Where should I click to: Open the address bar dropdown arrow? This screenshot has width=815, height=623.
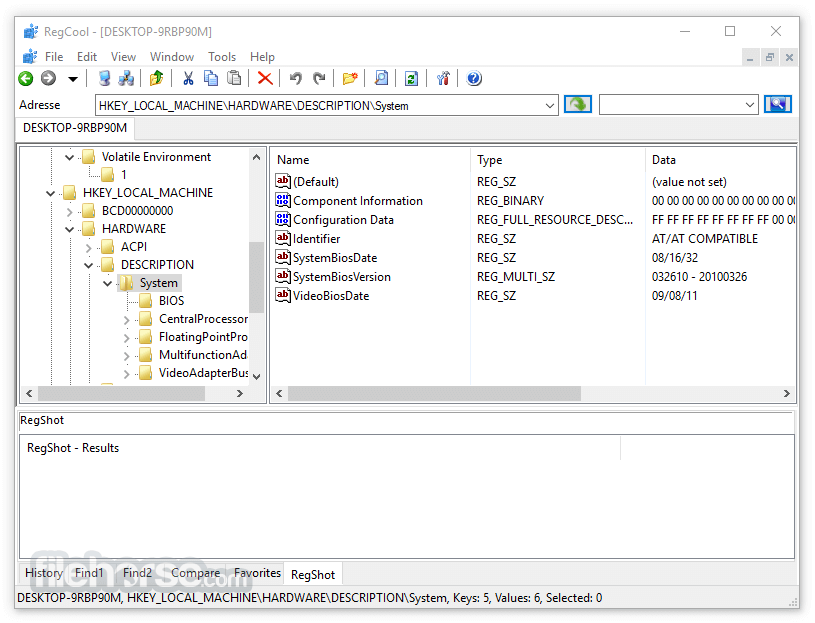click(x=550, y=105)
